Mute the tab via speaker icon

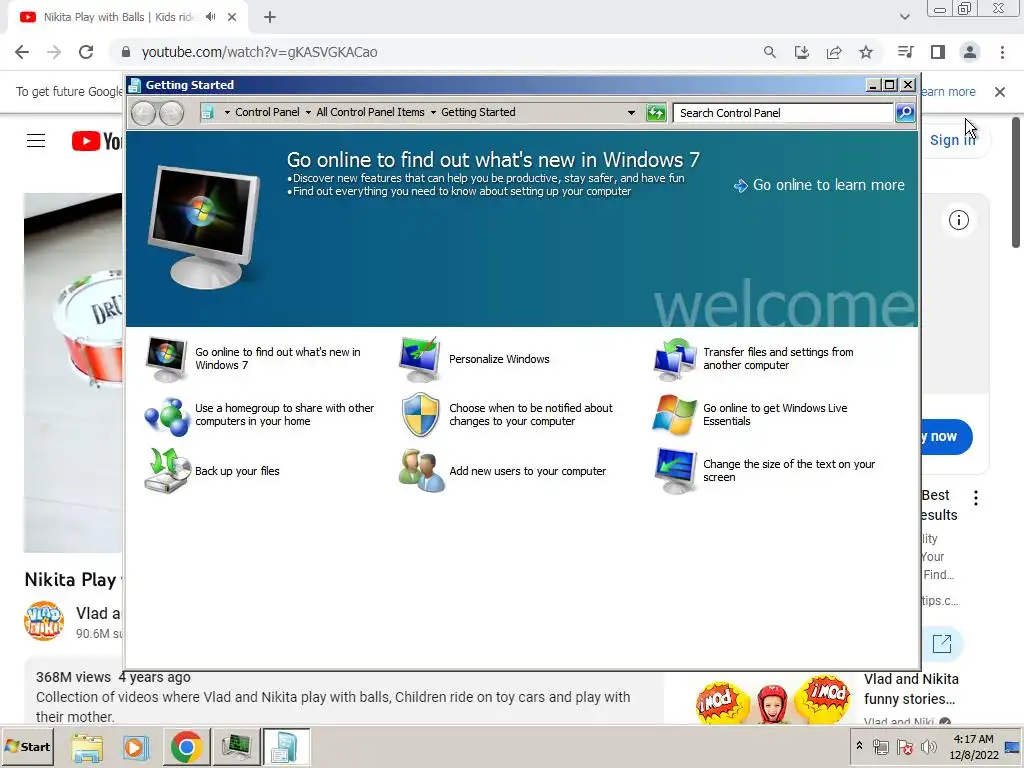pyautogui.click(x=210, y=17)
